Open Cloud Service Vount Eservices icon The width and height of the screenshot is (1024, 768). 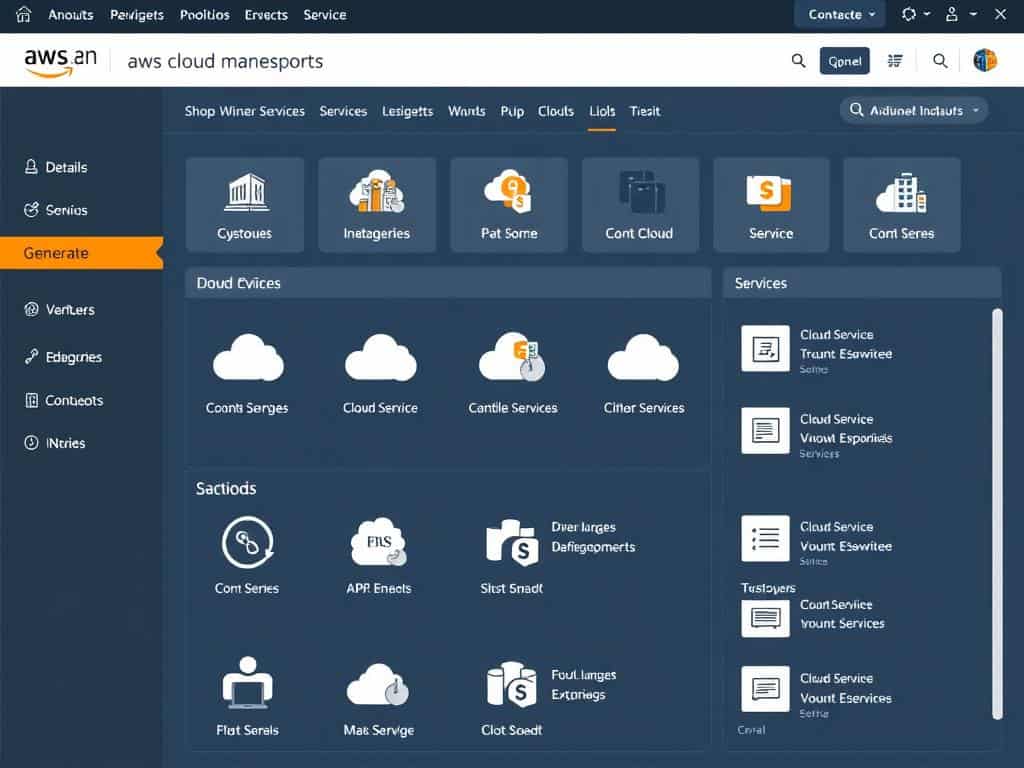765,689
